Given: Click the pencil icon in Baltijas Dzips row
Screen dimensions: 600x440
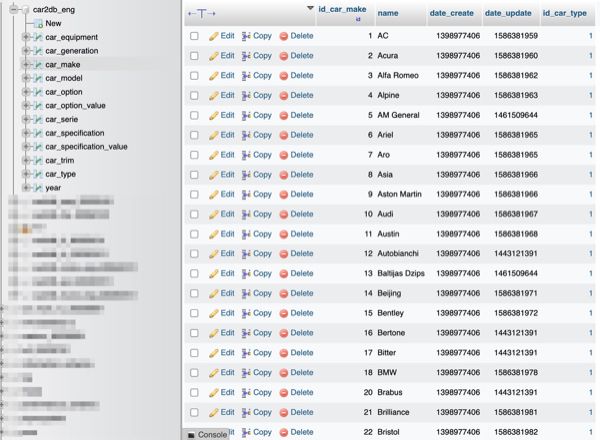Looking at the screenshot, I should (214, 274).
